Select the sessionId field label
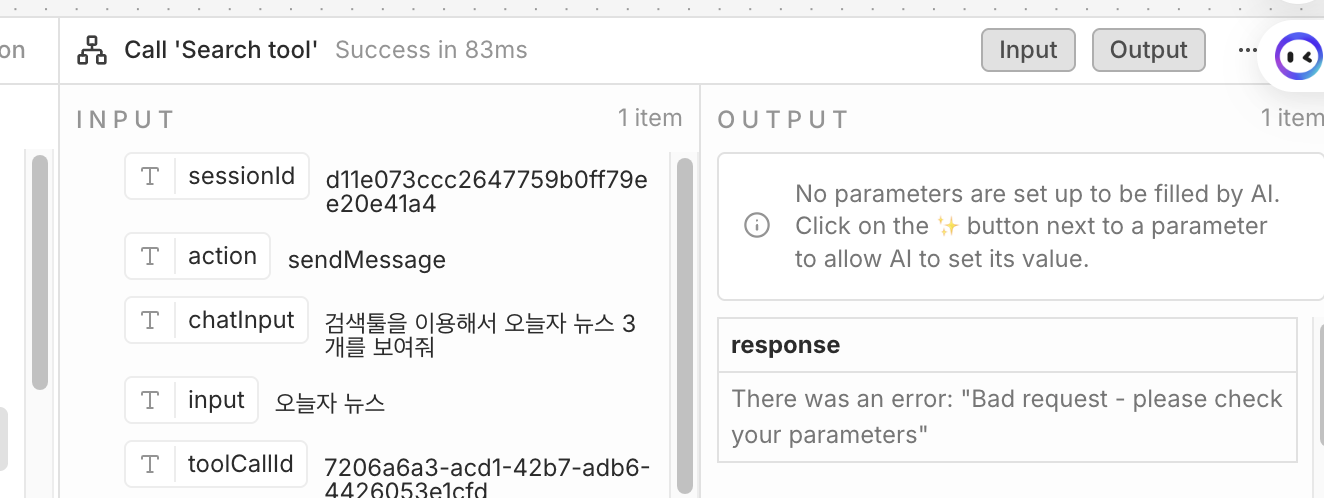This screenshot has width=1324, height=498. [x=241, y=177]
